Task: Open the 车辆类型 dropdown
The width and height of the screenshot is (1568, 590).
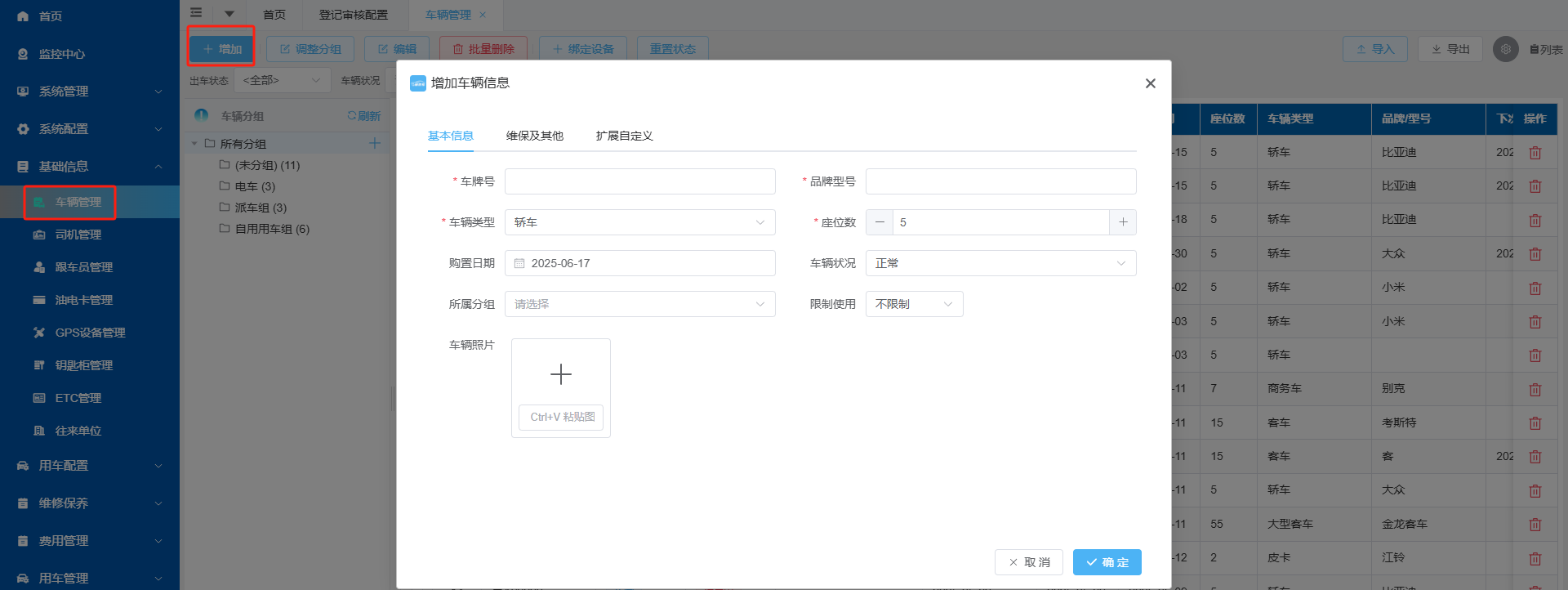Action: (x=639, y=222)
